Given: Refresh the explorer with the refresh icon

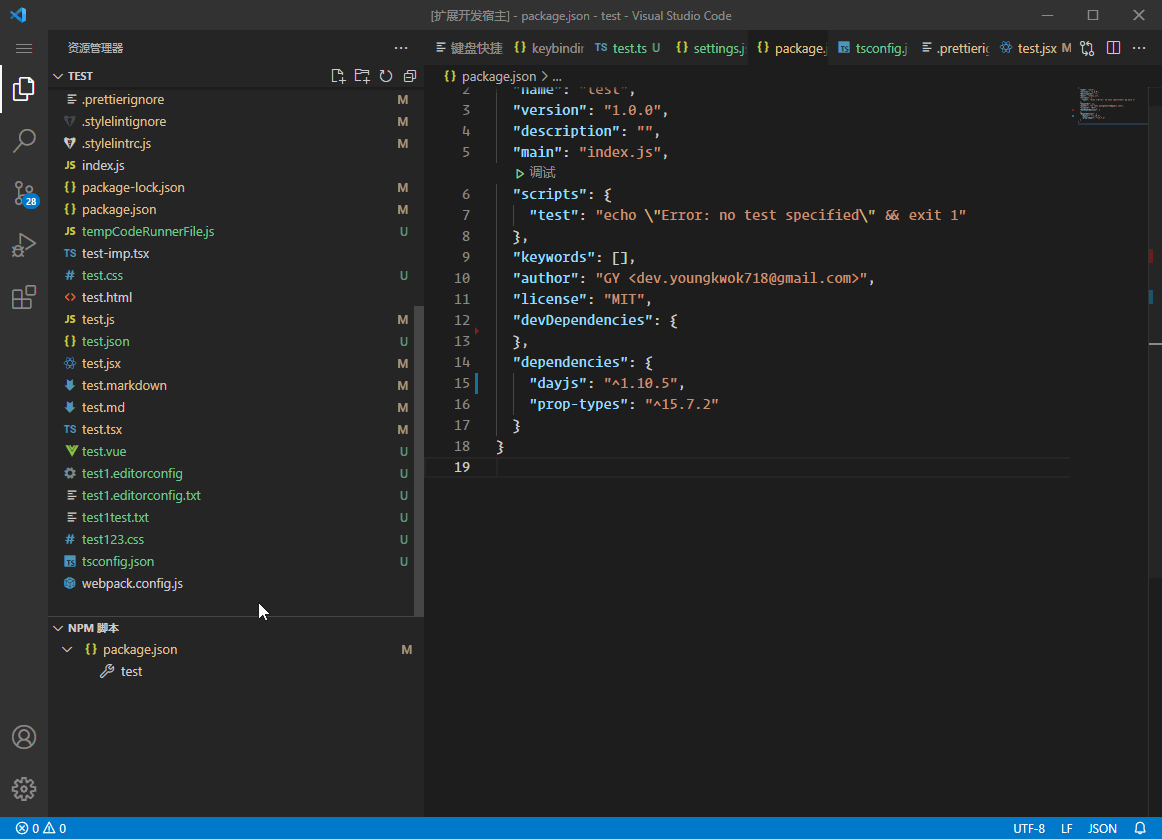Looking at the screenshot, I should [385, 76].
